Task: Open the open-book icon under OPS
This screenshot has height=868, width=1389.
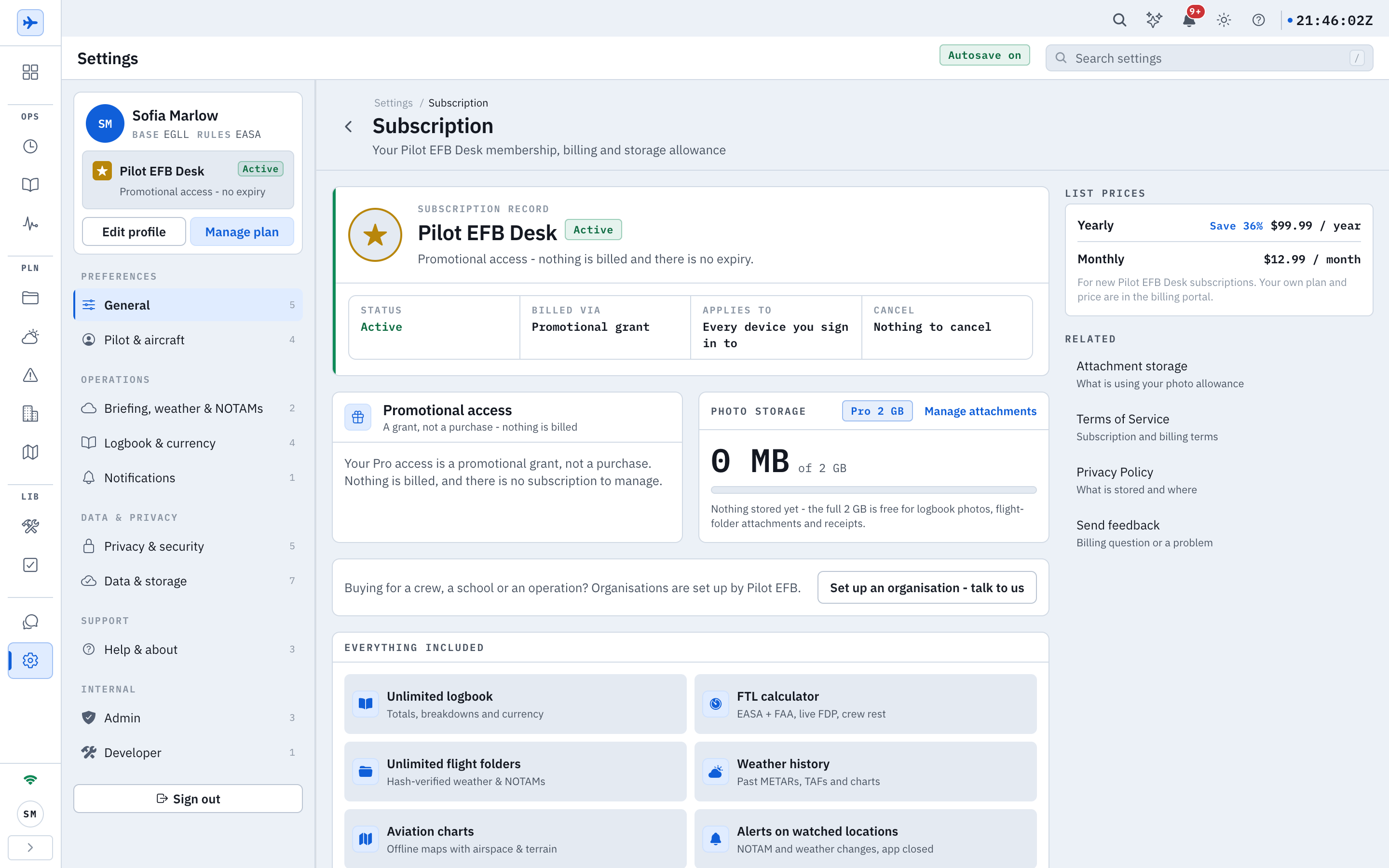Action: (30, 185)
